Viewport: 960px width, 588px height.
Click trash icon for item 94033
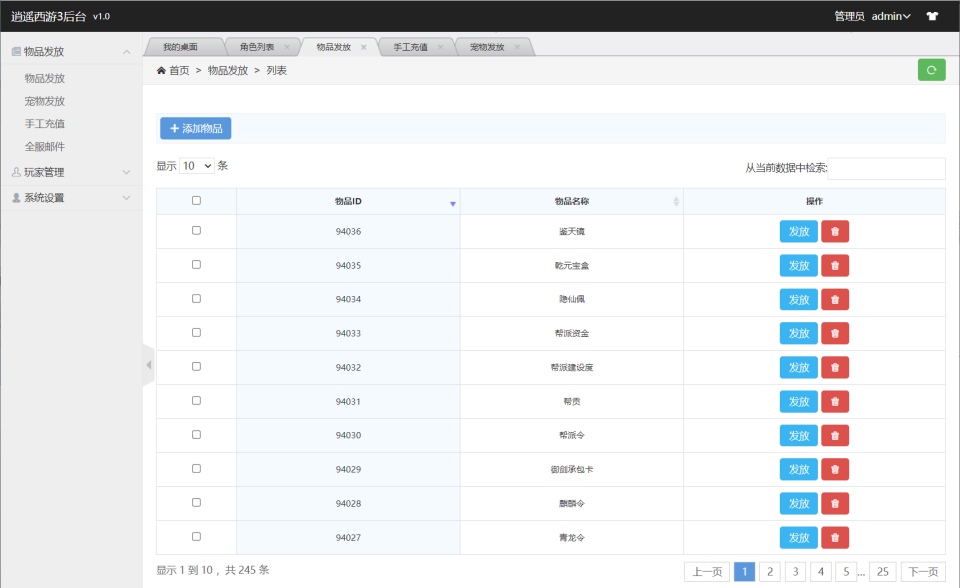835,334
